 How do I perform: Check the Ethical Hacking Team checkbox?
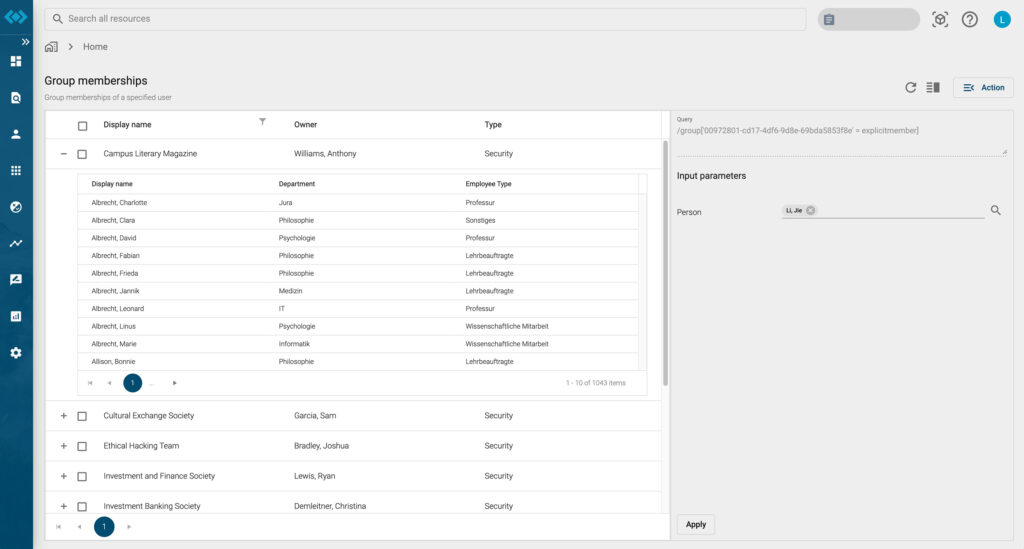pyautogui.click(x=82, y=447)
